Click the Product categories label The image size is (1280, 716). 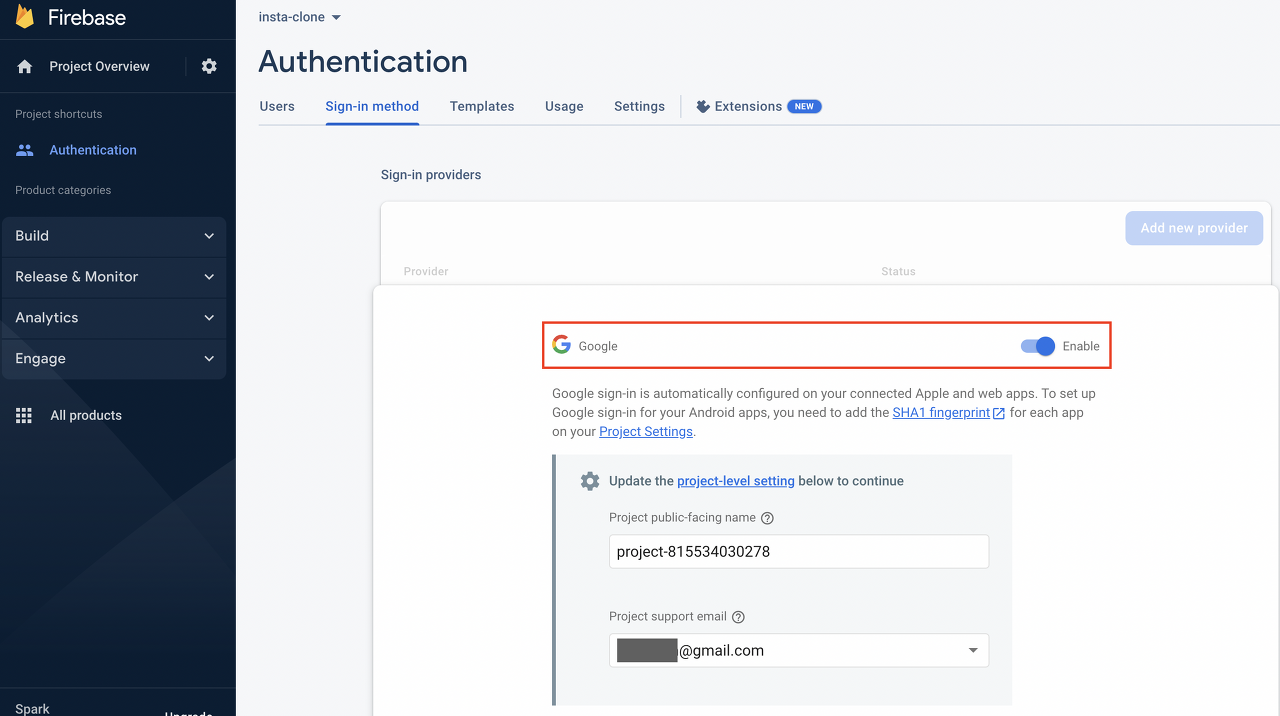63,190
